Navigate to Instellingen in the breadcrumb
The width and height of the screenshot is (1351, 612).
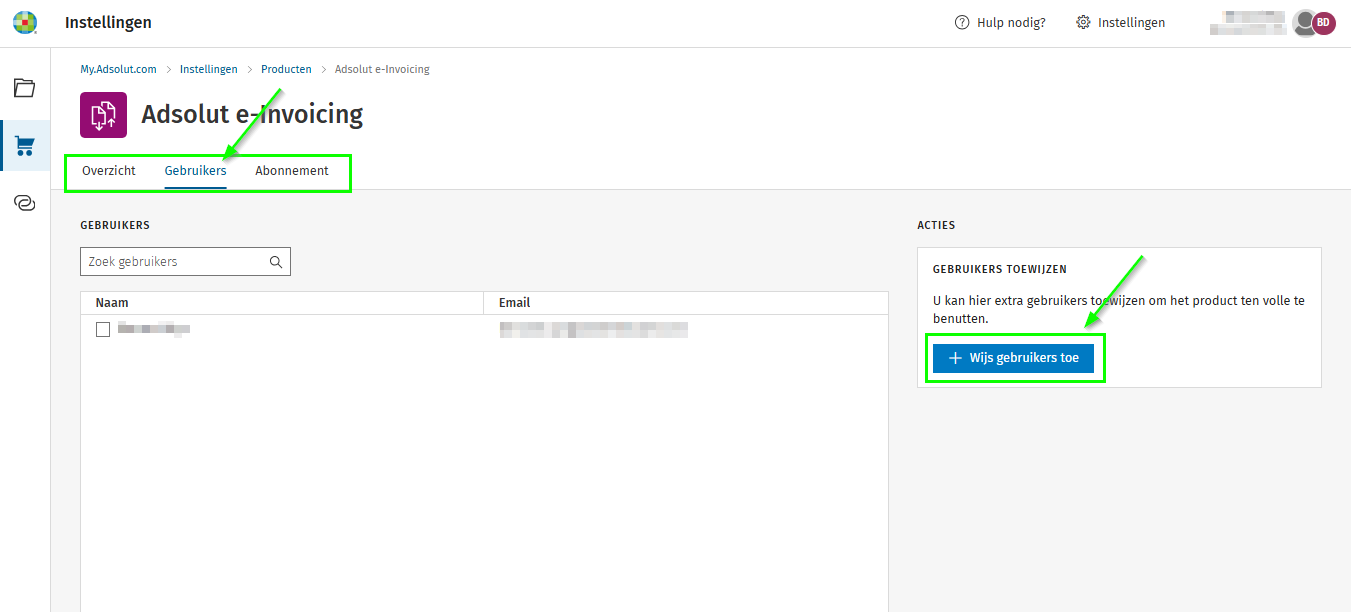(209, 70)
